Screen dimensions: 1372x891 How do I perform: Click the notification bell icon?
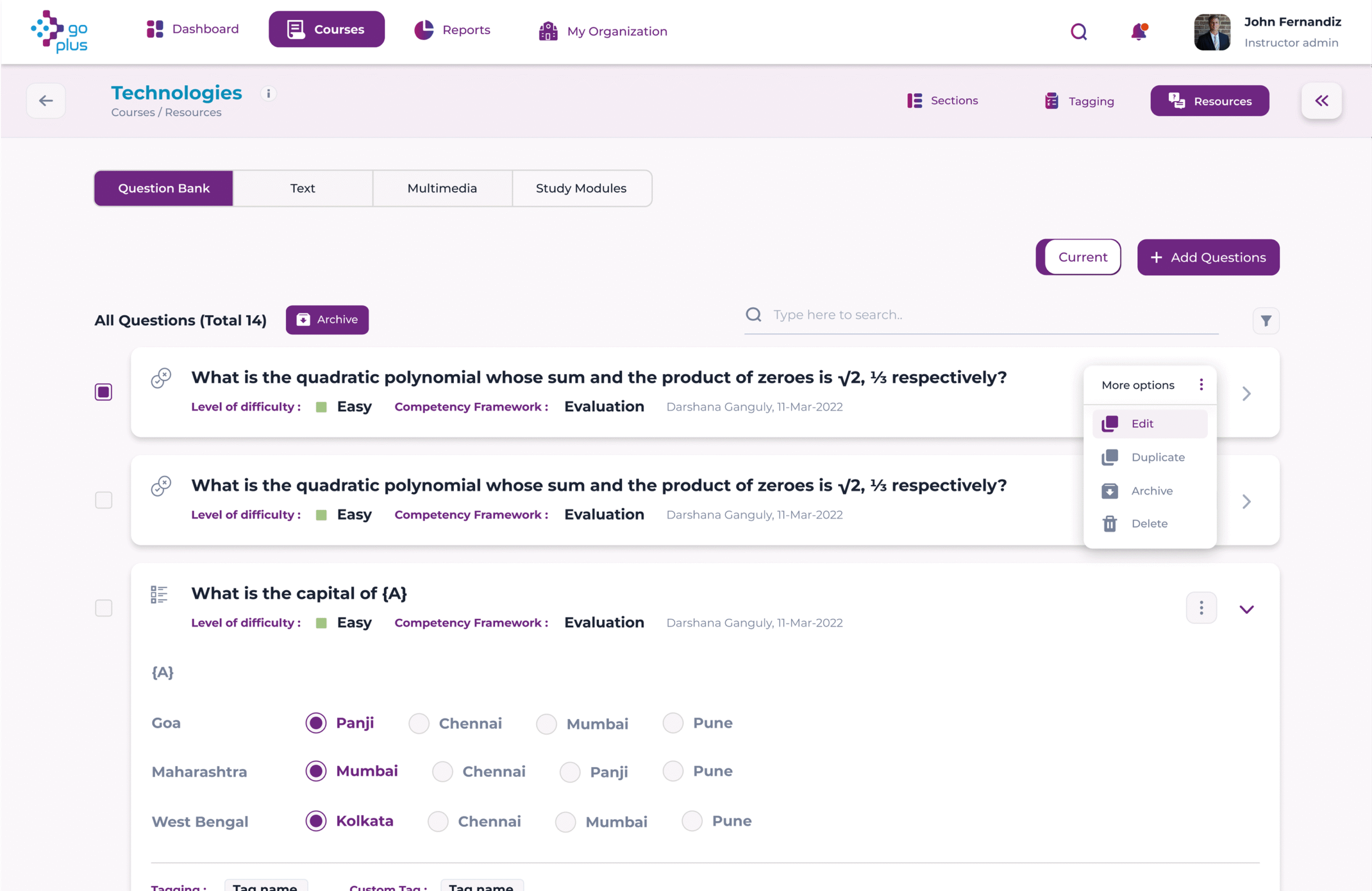click(x=1138, y=32)
